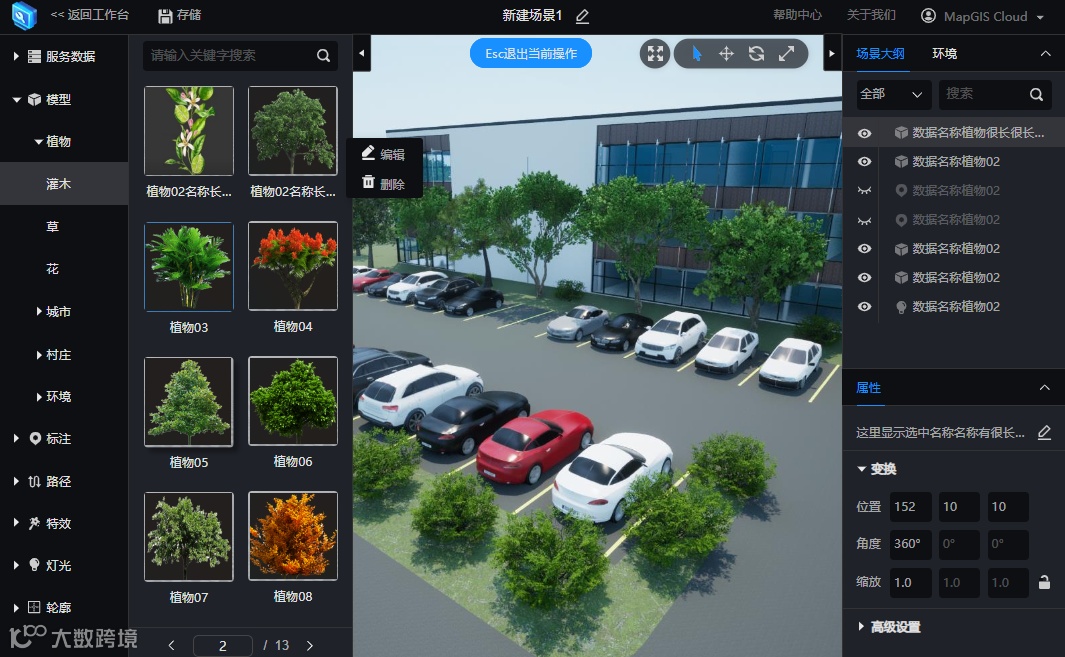Open 关于我们 link
The image size is (1065, 657).
[871, 15]
